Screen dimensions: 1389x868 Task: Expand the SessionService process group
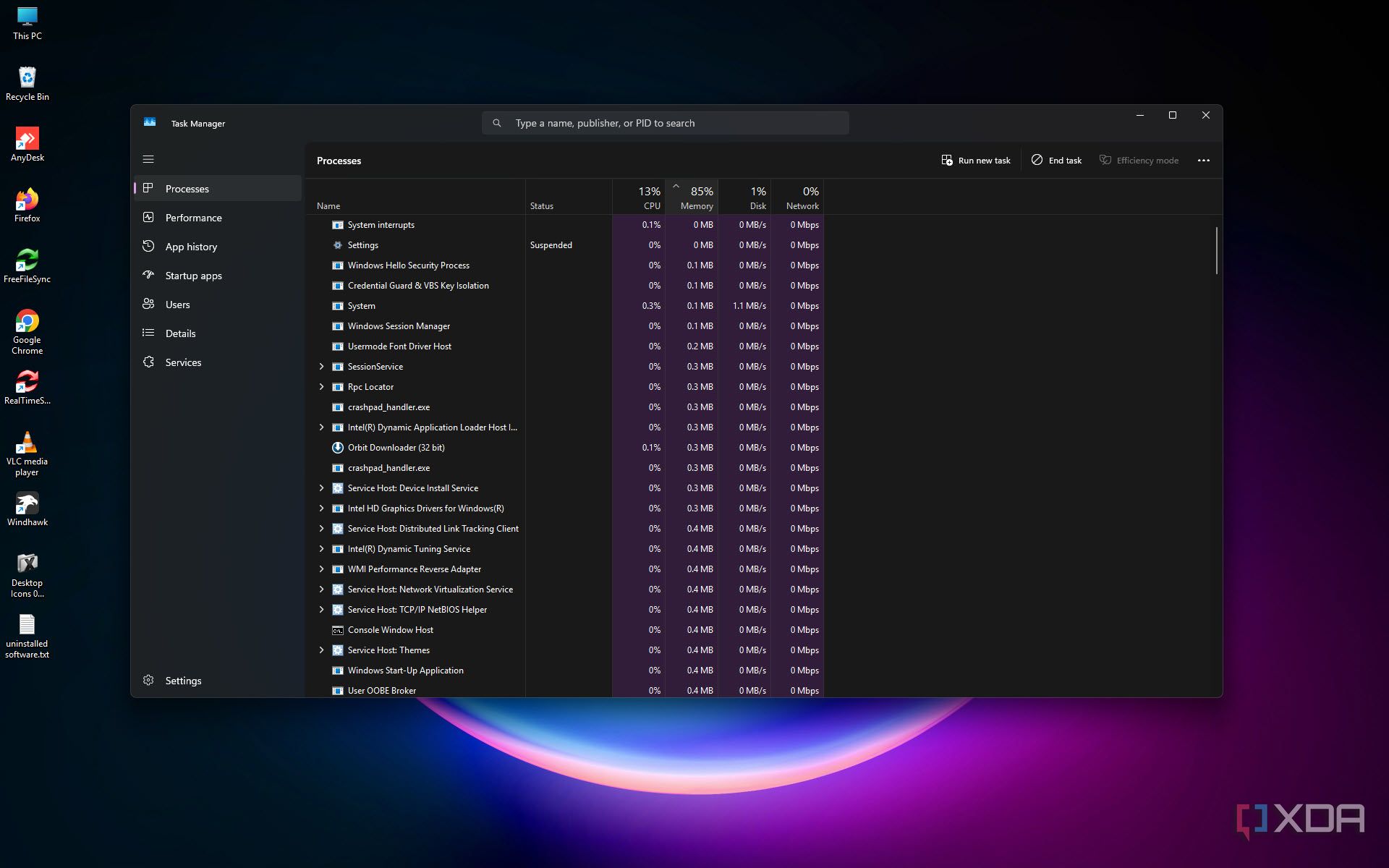[322, 367]
